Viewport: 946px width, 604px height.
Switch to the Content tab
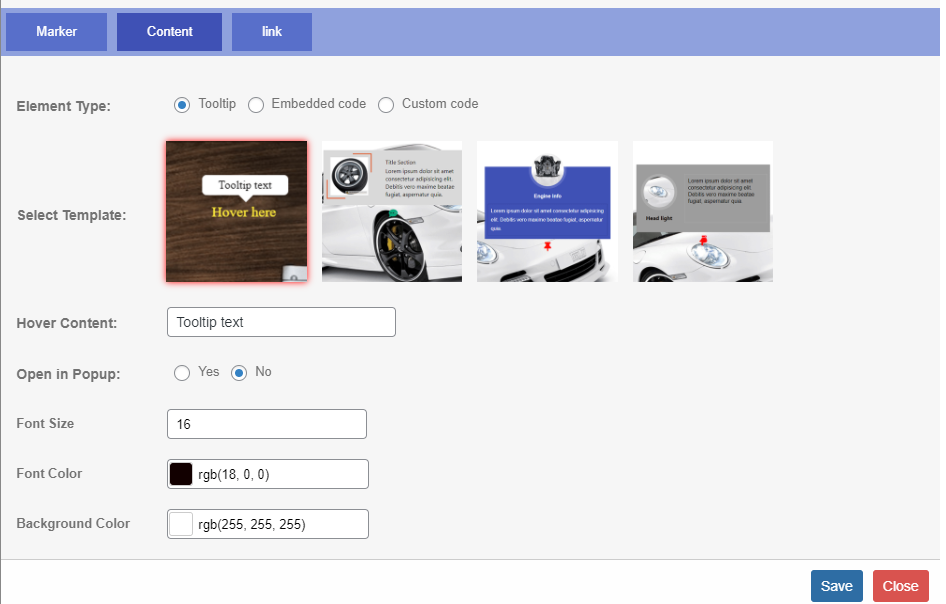click(x=170, y=32)
